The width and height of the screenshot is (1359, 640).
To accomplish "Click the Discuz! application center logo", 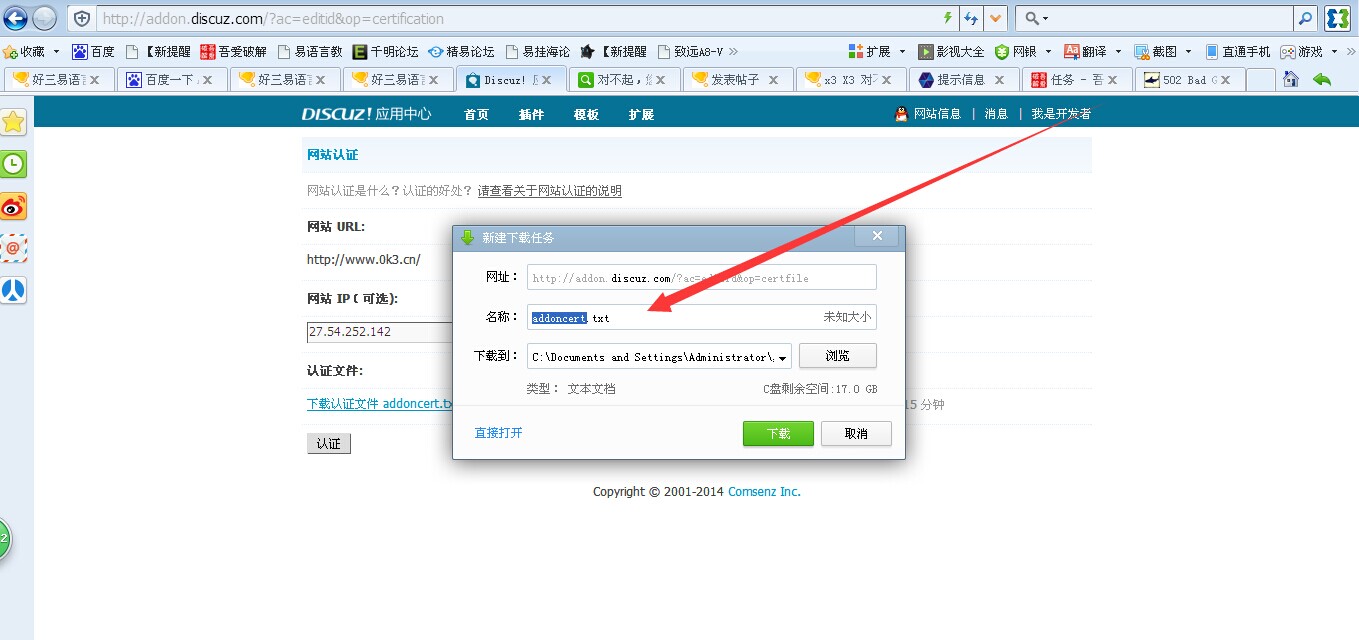I will pos(365,113).
